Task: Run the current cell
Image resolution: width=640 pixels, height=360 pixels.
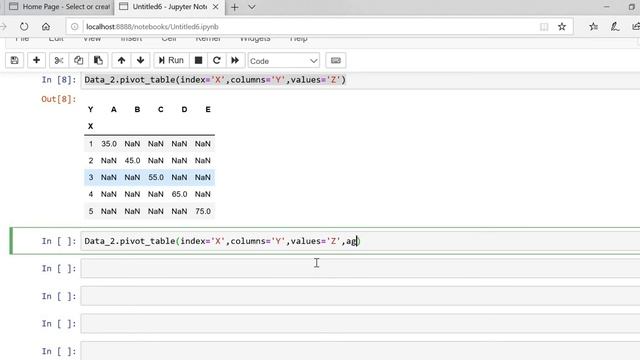Action: click(171, 60)
